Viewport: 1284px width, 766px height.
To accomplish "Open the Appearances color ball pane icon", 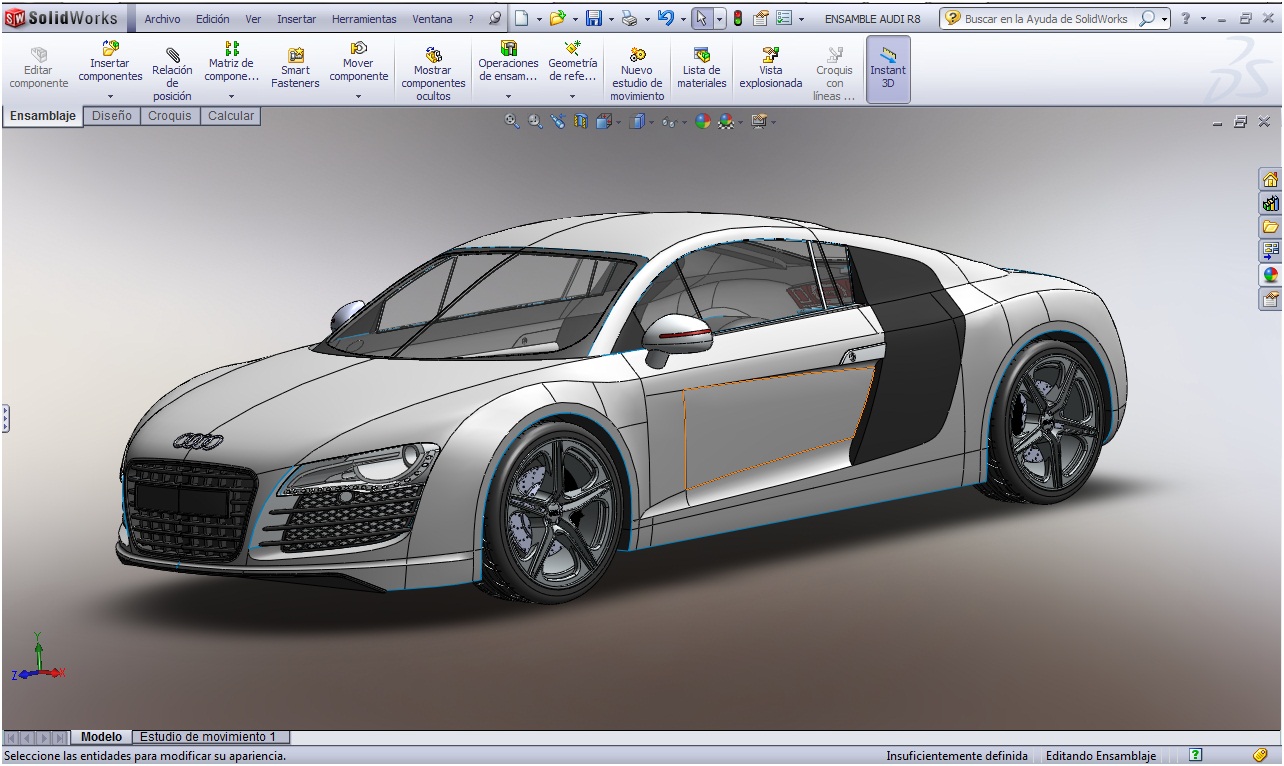I will [1270, 275].
